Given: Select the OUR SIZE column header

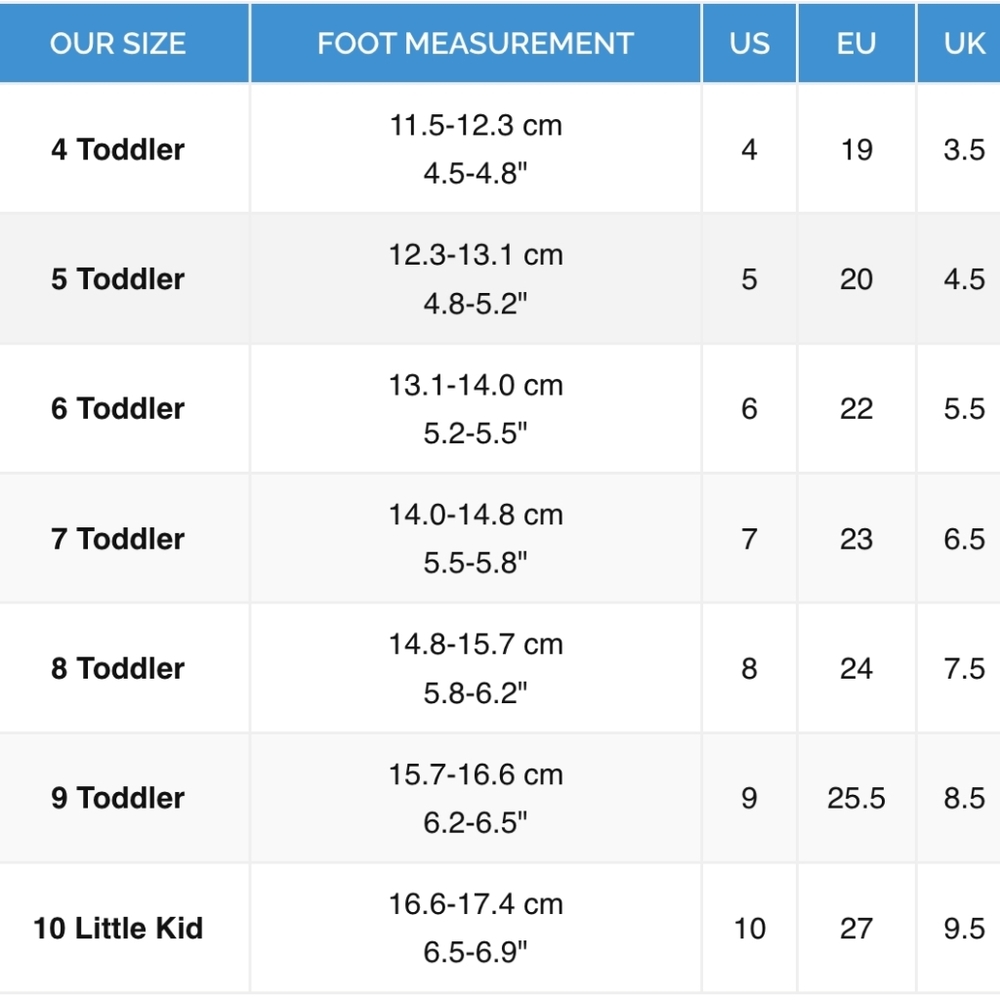Looking at the screenshot, I should point(118,43).
